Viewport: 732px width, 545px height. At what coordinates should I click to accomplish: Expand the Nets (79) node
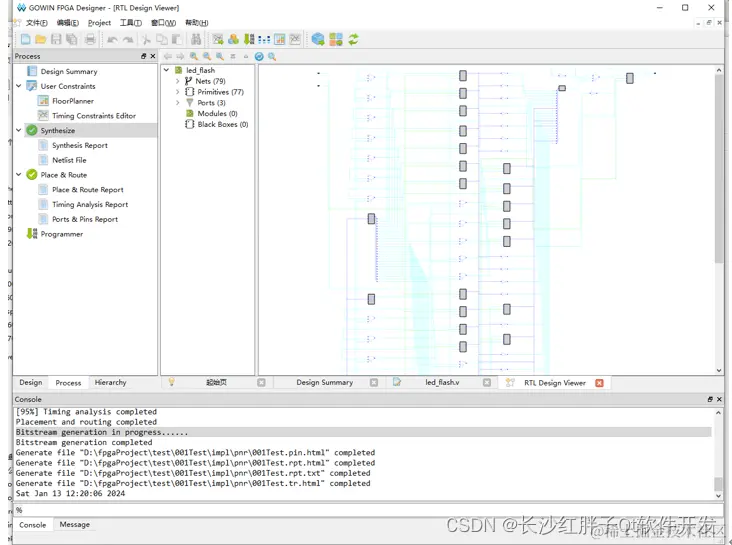(x=177, y=81)
